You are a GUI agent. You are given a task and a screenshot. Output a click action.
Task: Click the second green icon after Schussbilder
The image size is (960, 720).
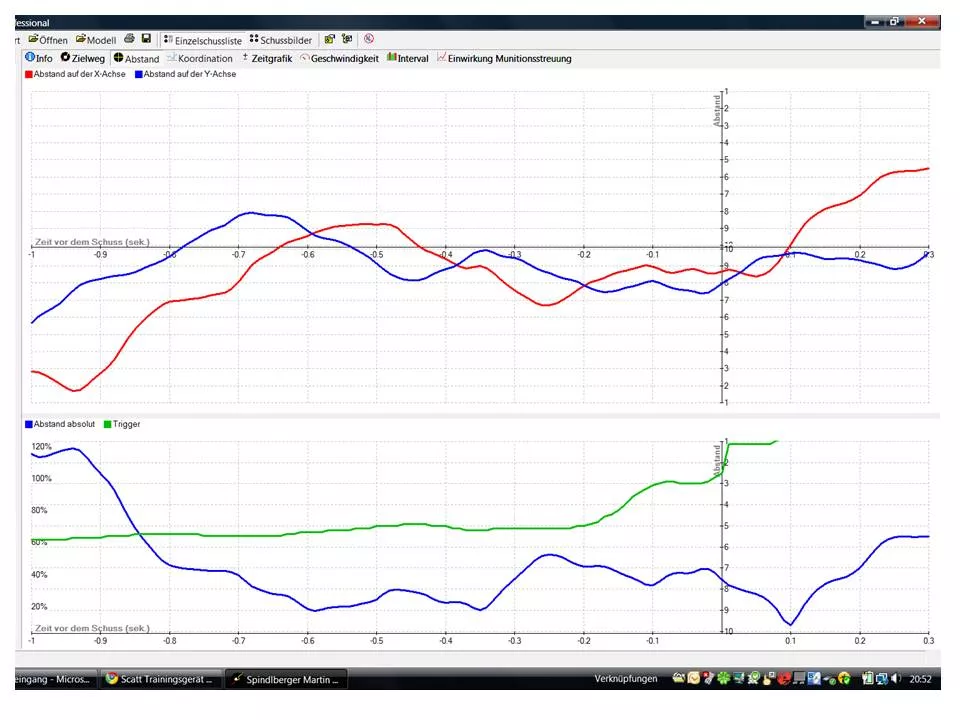(346, 39)
